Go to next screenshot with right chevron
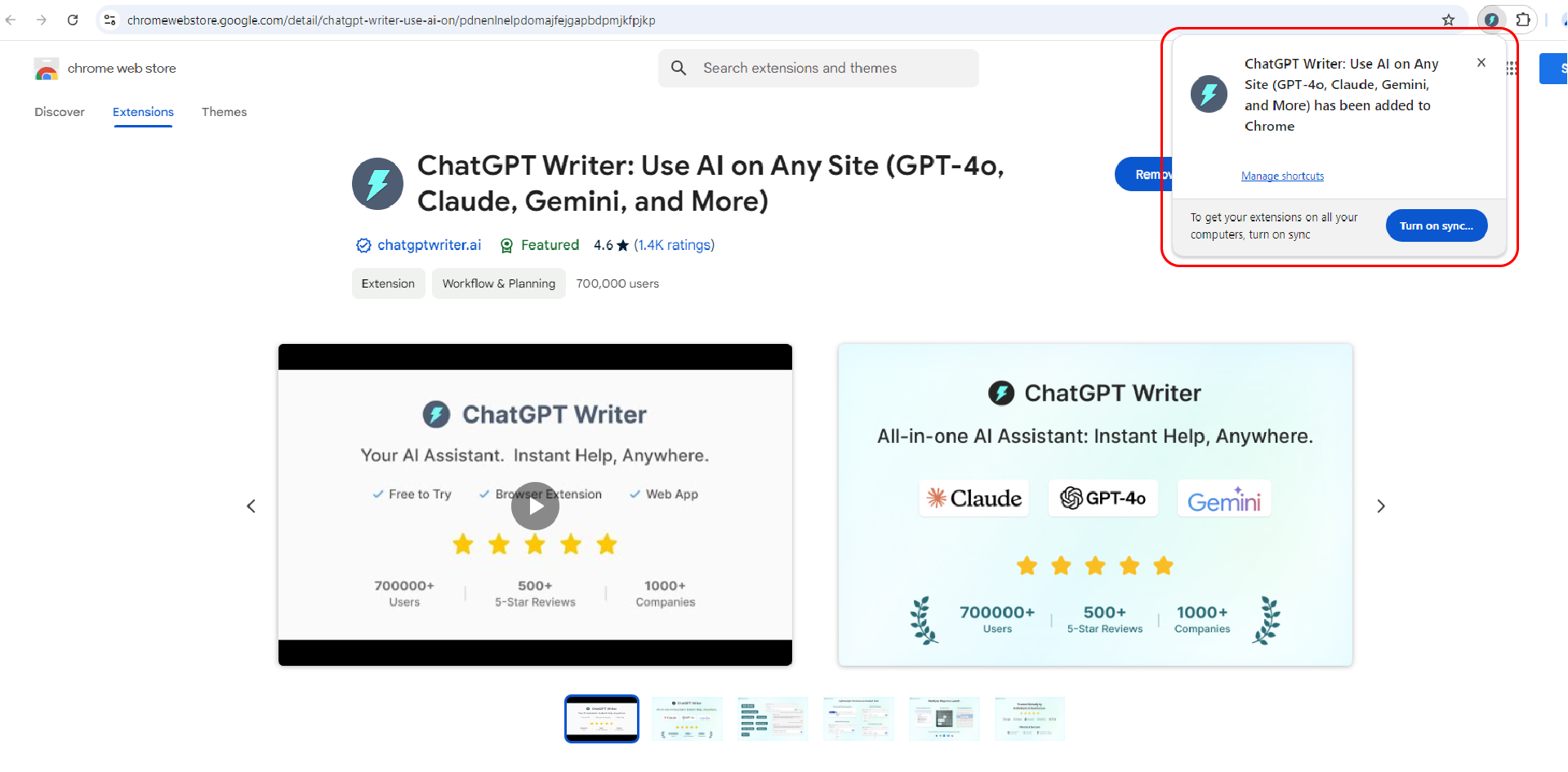This screenshot has height=772, width=1568. point(1381,506)
